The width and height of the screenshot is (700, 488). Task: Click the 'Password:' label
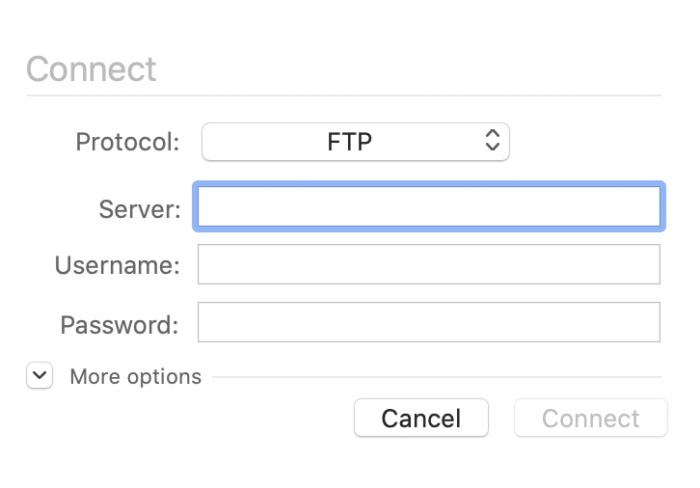119,324
